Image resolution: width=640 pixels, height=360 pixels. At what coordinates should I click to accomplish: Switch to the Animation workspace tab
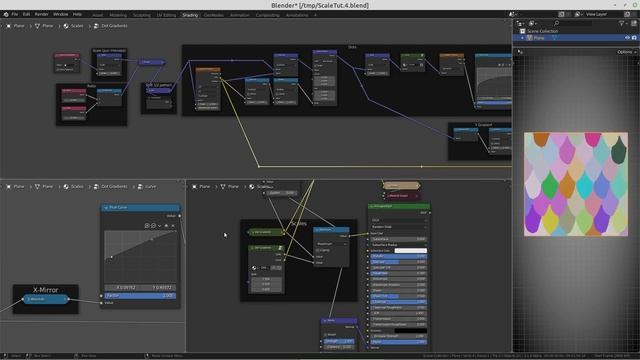click(x=240, y=15)
